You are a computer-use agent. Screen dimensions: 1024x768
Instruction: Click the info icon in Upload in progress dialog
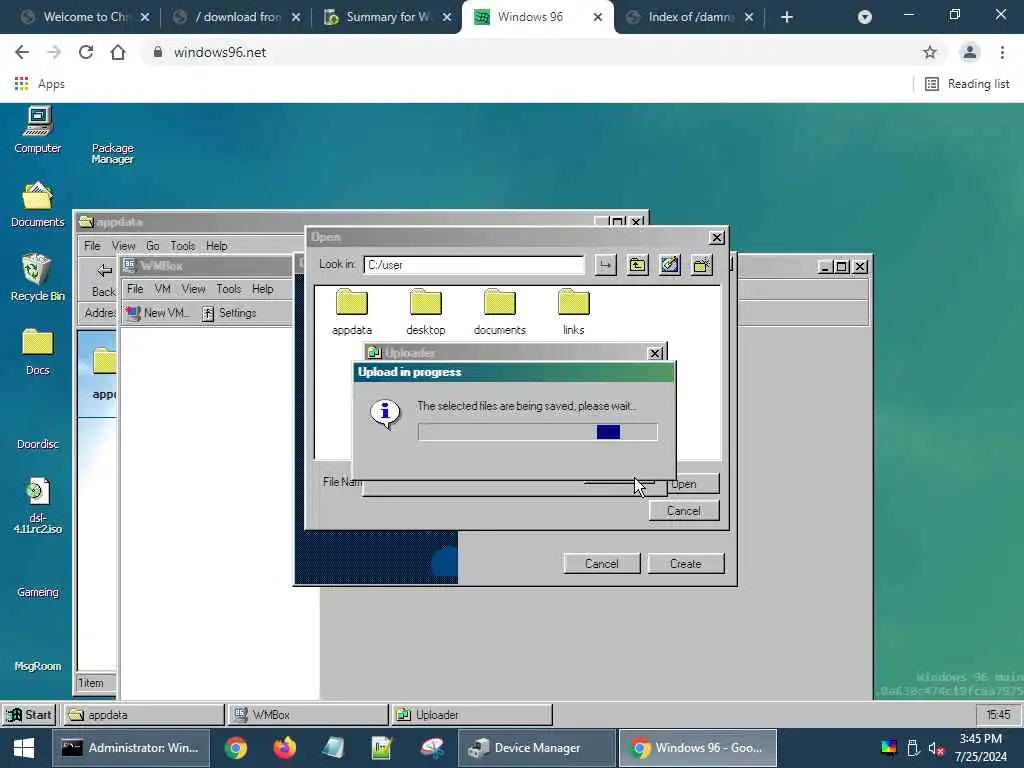point(385,413)
